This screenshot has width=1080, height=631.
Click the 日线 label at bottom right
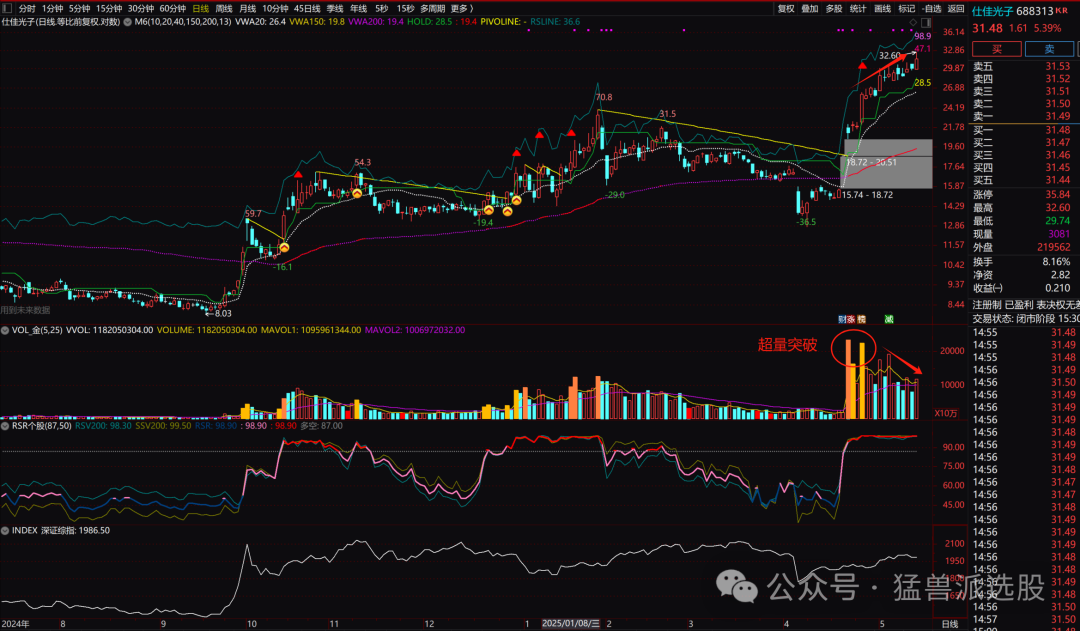(x=949, y=624)
